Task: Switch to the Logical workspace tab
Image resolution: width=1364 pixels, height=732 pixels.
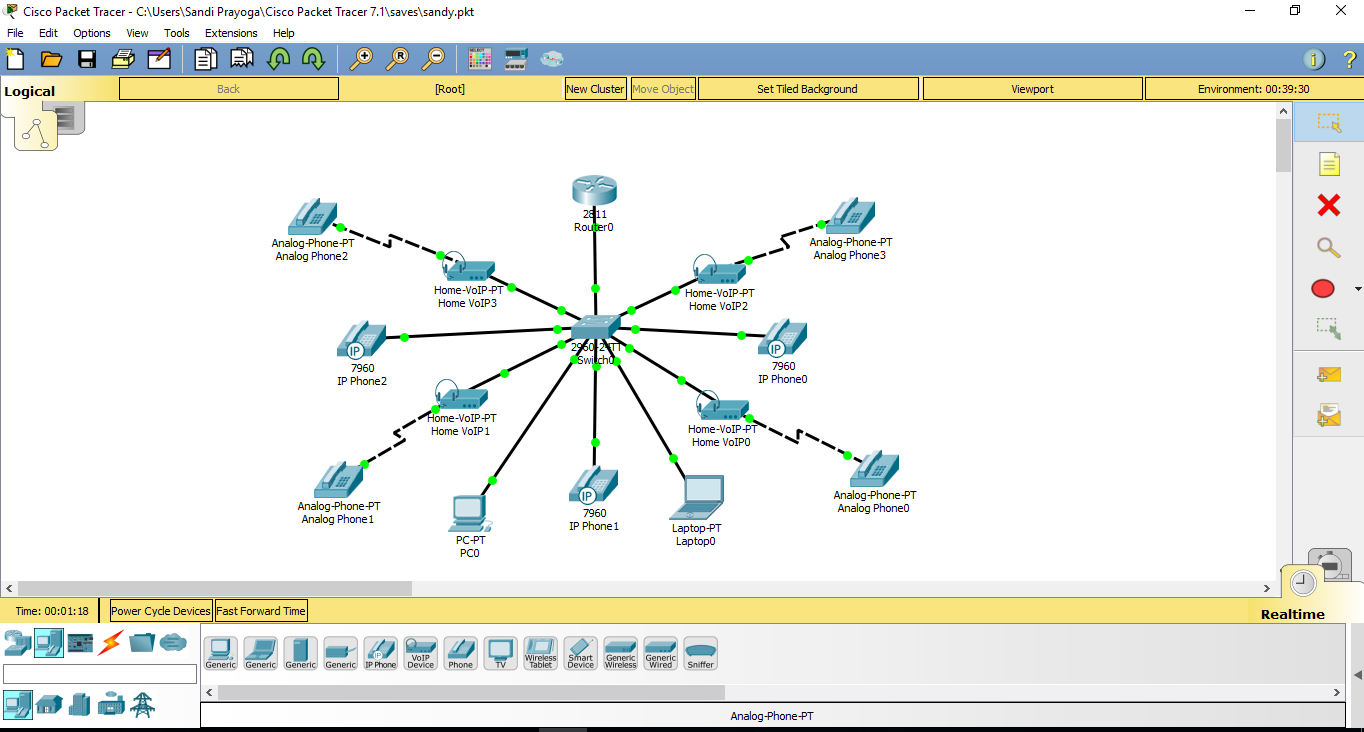Action: tap(30, 91)
